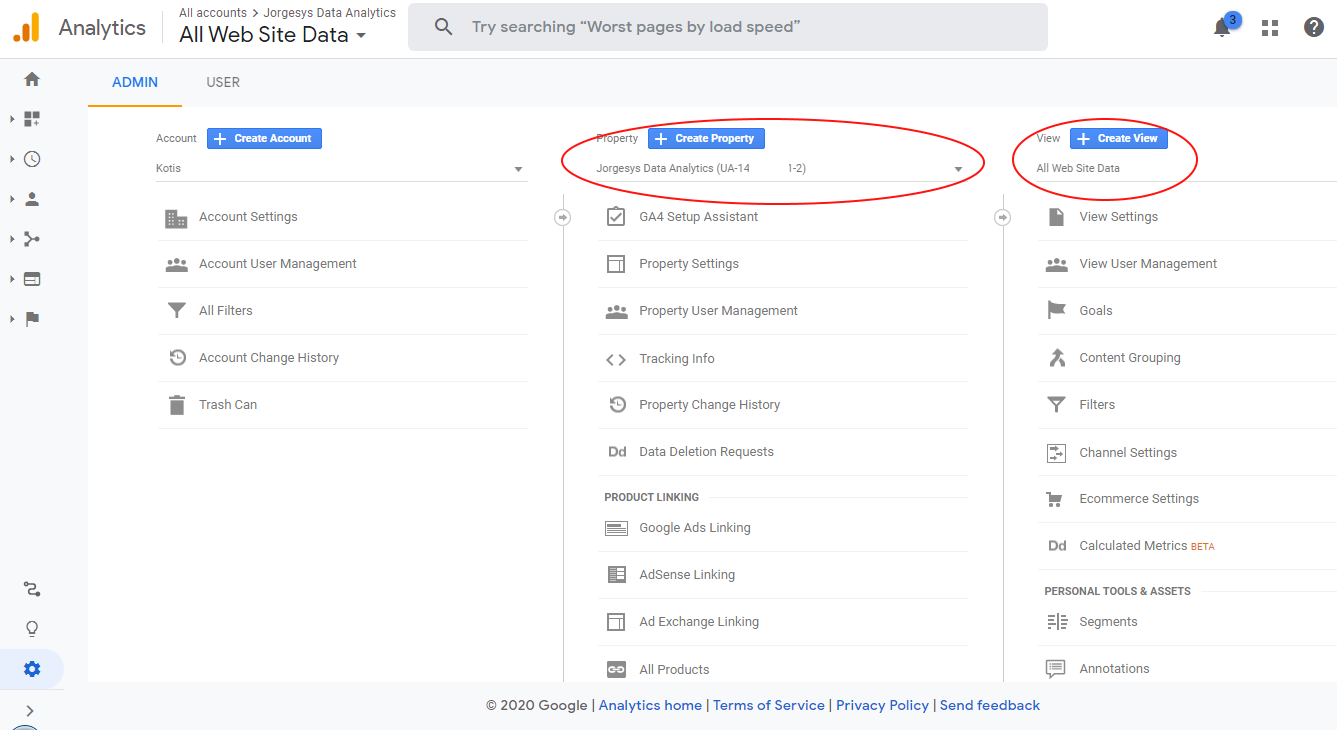
Task: Click Send feedback footer link
Action: tap(990, 705)
